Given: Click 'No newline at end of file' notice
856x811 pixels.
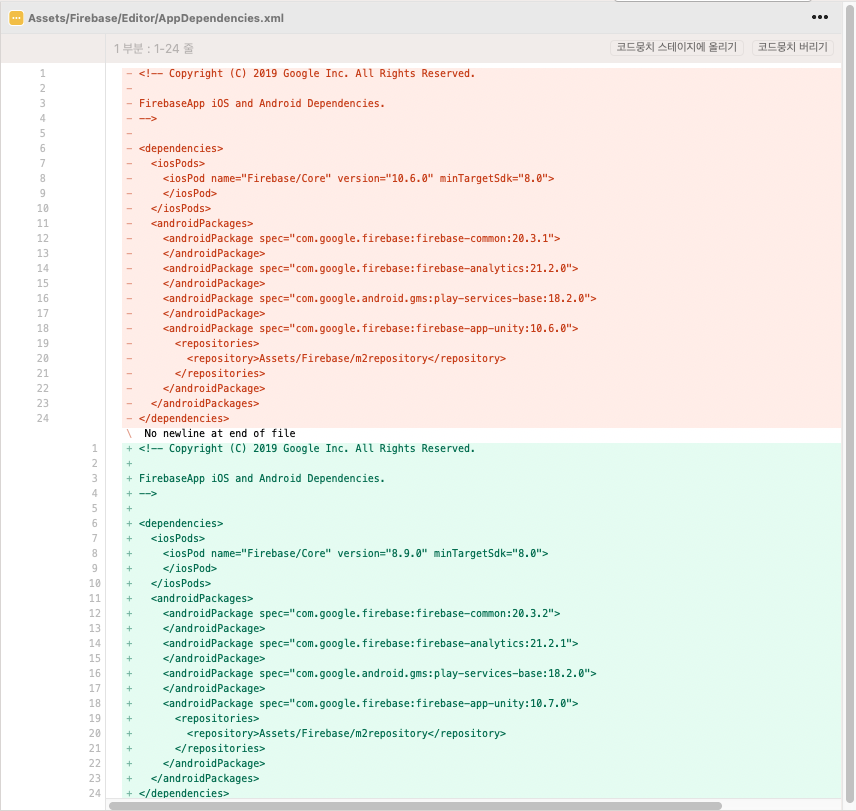Looking at the screenshot, I should 219,433.
